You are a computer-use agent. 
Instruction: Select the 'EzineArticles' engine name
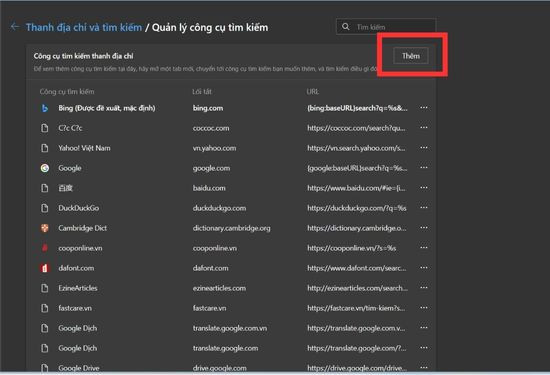[78, 288]
